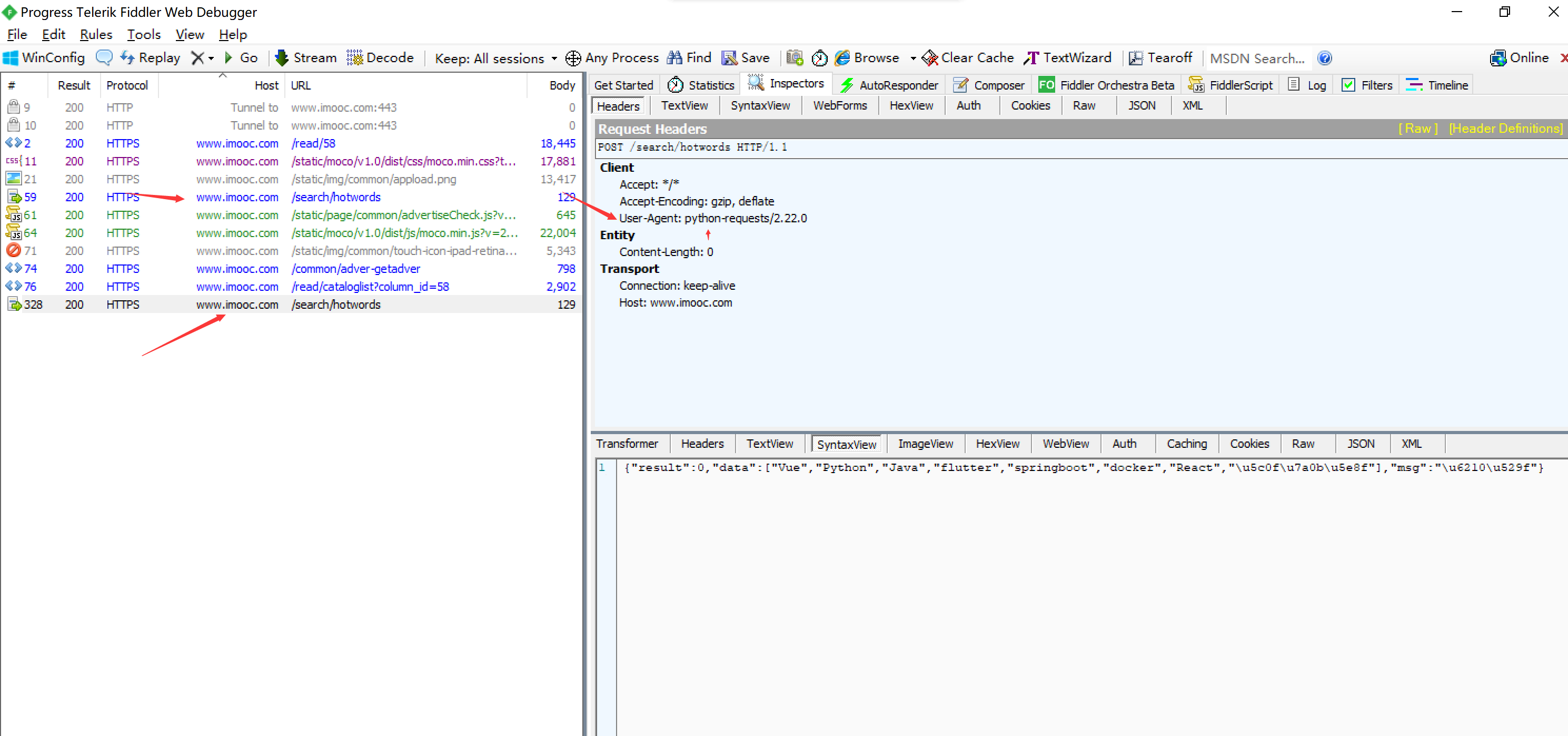Screen dimensions: 1568x736
Task: Select session 76 cataloglist request row
Action: click(369, 287)
